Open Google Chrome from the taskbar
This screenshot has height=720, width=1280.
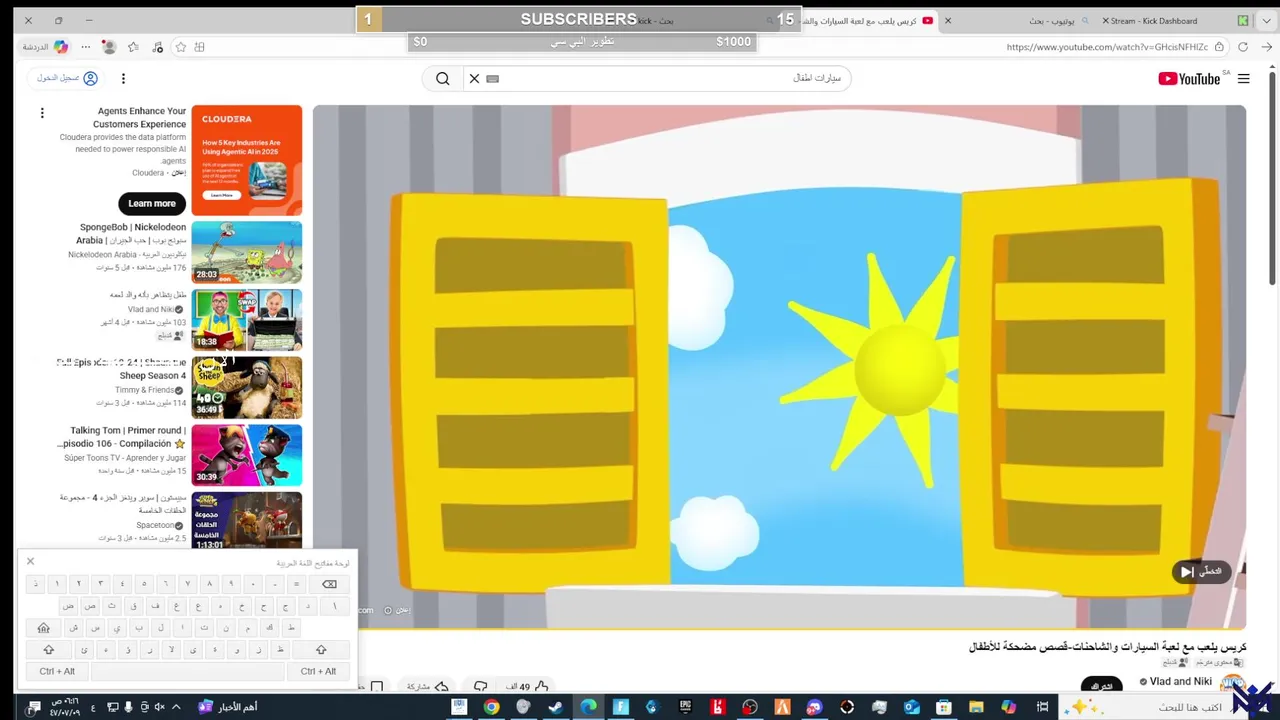491,707
